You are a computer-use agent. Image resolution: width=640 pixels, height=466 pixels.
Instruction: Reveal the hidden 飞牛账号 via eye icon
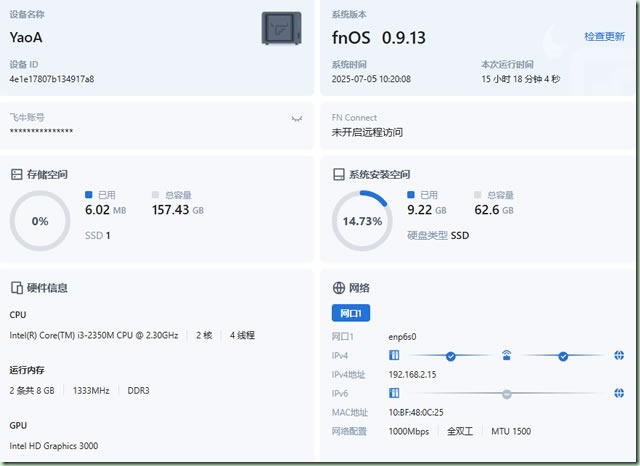(297, 119)
